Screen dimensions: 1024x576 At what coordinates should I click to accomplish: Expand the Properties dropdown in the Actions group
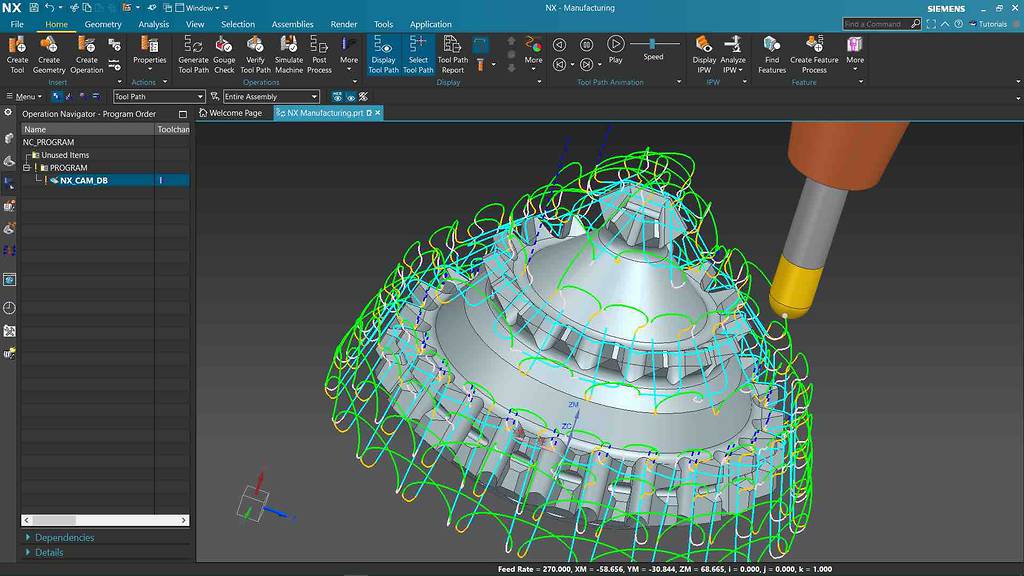(x=150, y=69)
